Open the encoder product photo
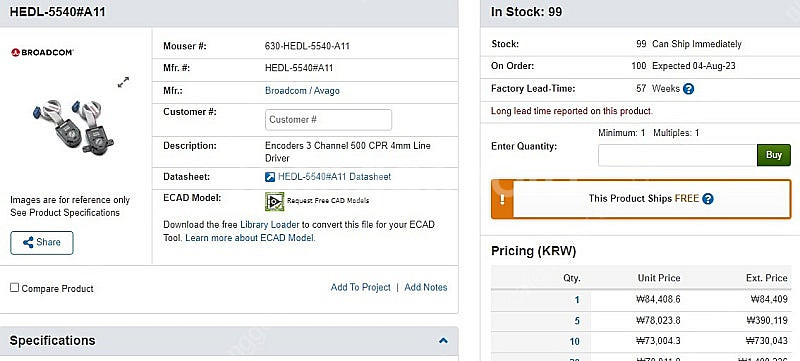Screen dimensions: 800x361 pos(73,127)
